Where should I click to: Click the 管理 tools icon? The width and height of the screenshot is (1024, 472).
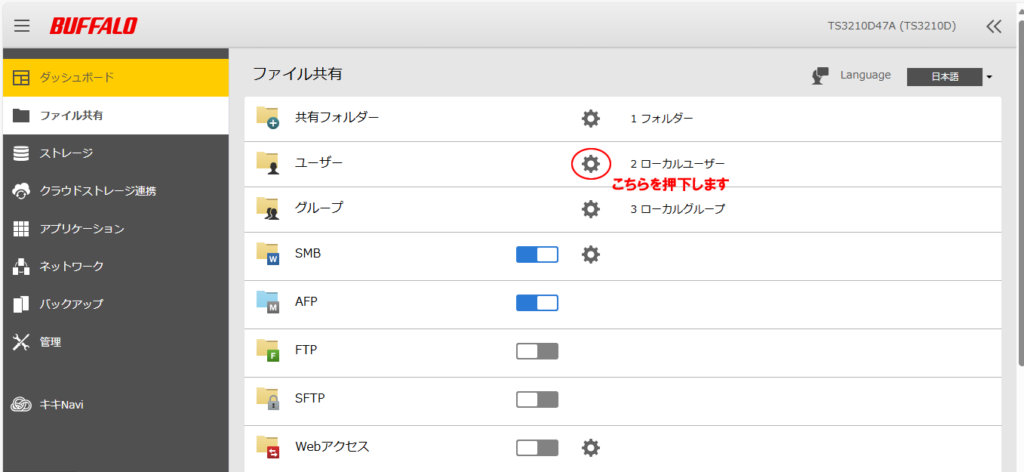pyautogui.click(x=22, y=342)
